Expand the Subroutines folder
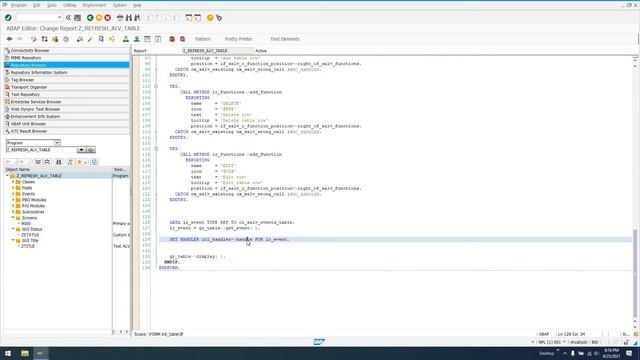 tap(13, 212)
